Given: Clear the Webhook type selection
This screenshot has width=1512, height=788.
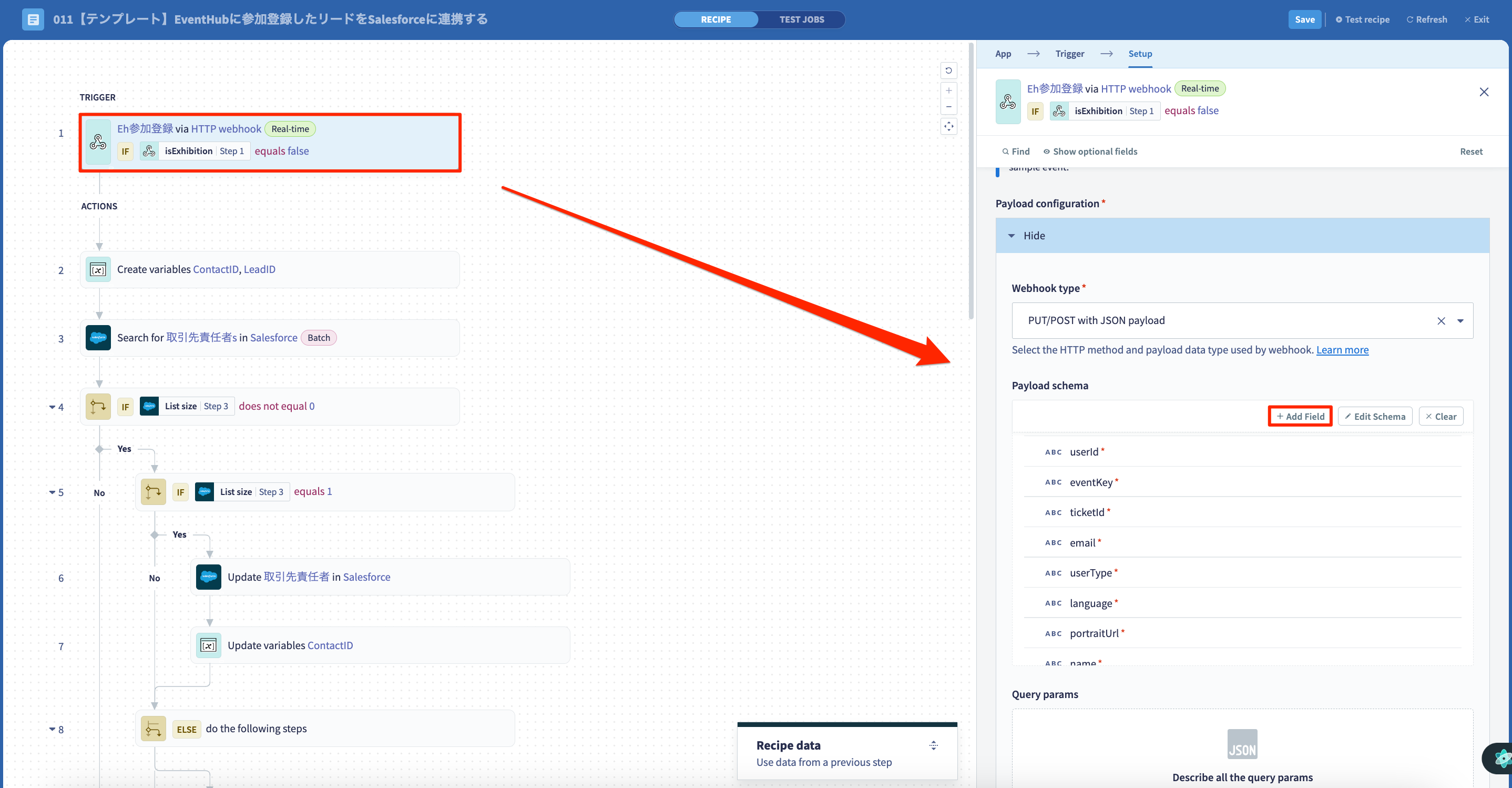Looking at the screenshot, I should pos(1441,320).
